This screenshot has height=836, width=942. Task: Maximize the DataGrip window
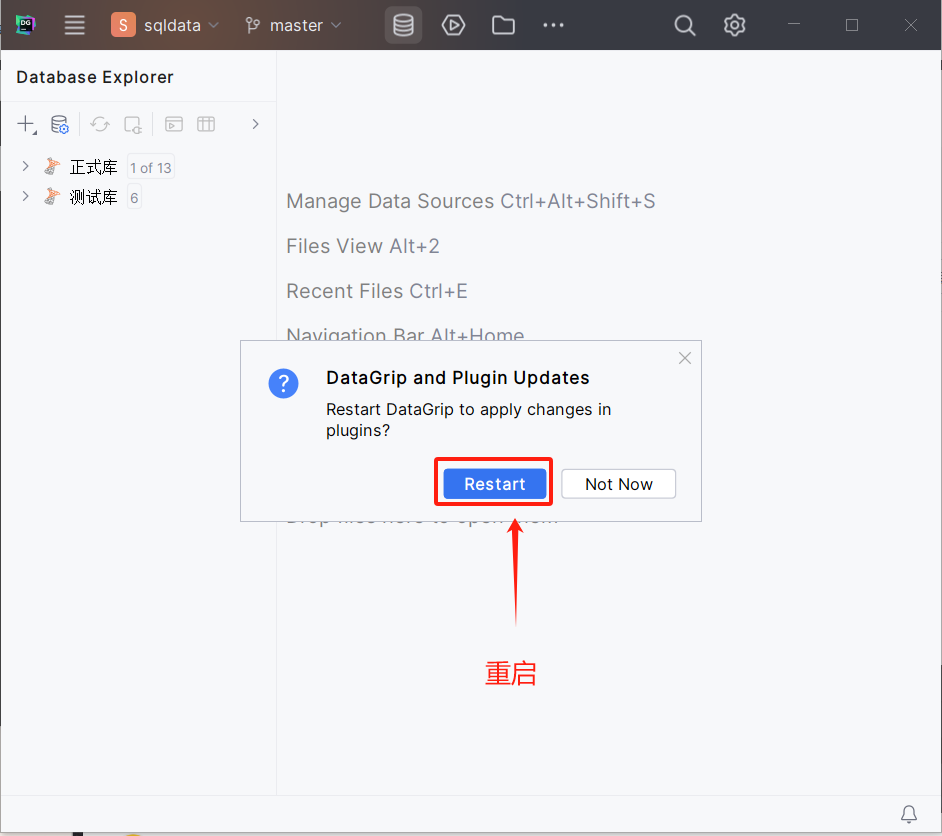click(x=852, y=25)
